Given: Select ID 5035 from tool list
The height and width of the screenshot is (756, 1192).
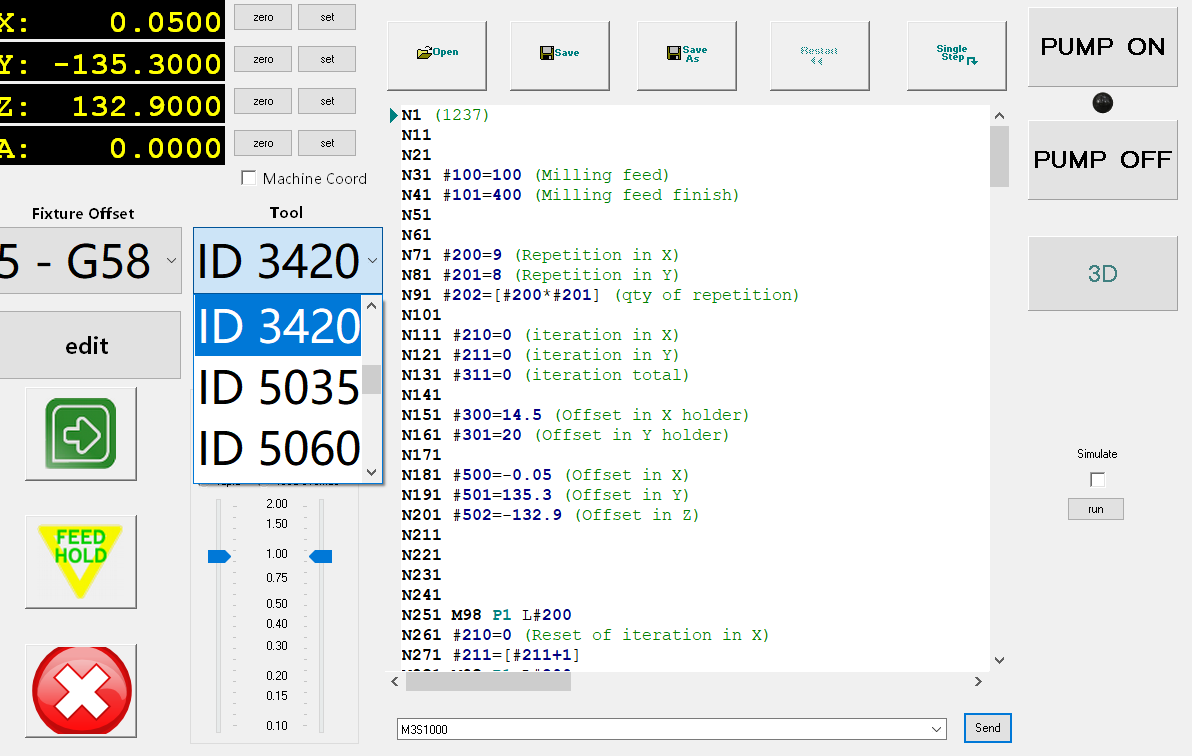Looking at the screenshot, I should (278, 387).
